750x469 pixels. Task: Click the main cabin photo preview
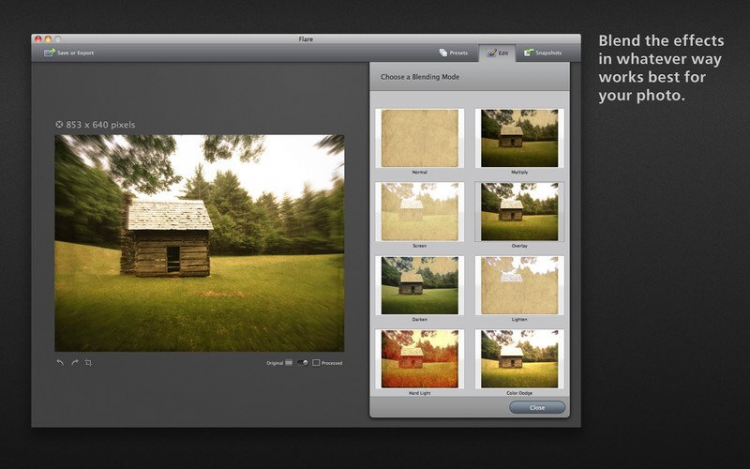[199, 243]
